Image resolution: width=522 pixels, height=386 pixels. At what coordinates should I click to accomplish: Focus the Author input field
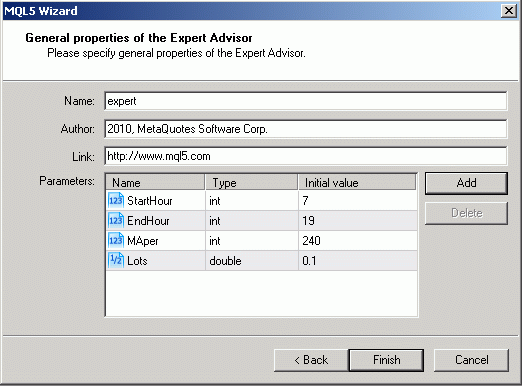pyautogui.click(x=306, y=129)
